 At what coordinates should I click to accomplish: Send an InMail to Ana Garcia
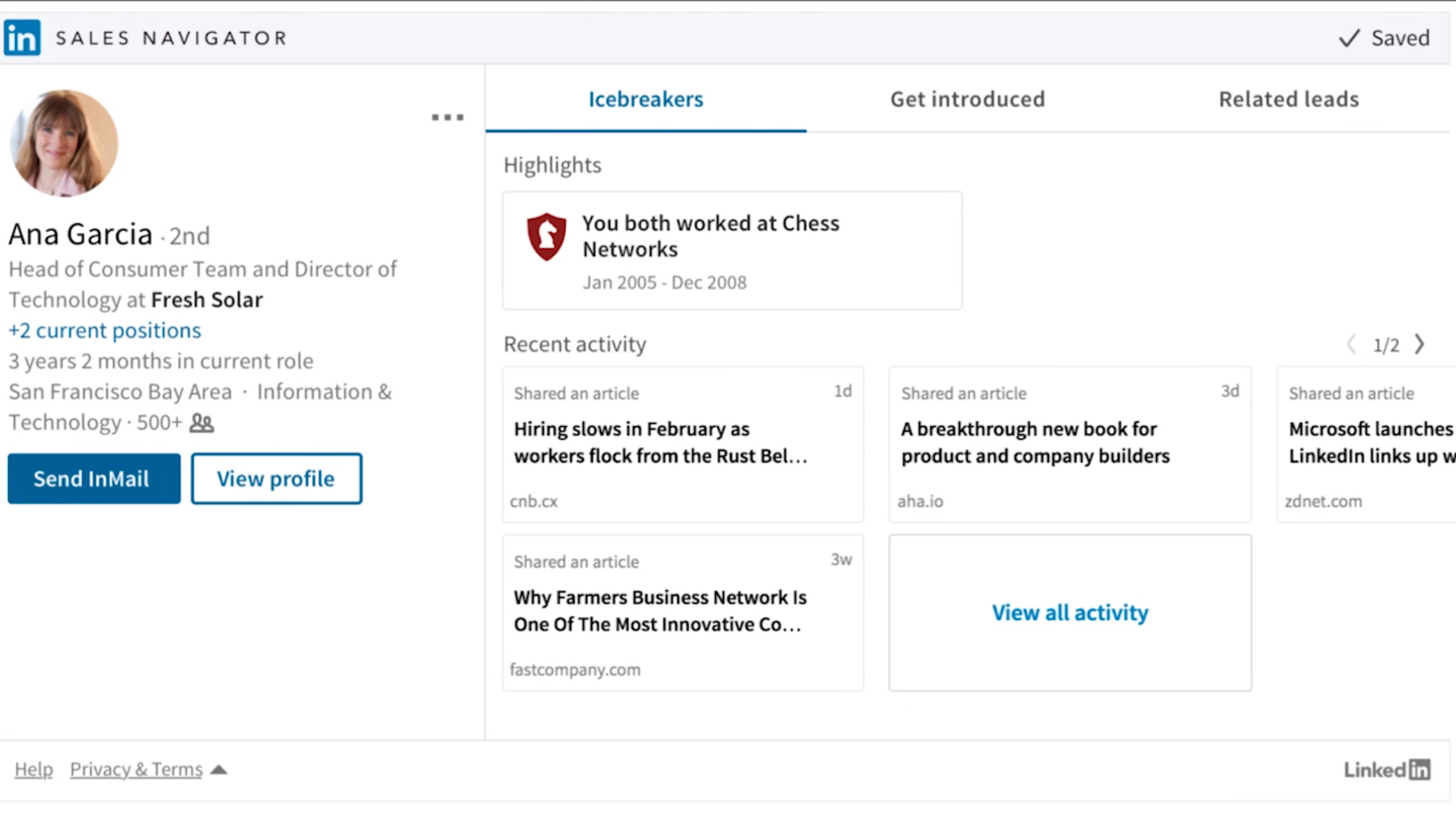coord(94,478)
